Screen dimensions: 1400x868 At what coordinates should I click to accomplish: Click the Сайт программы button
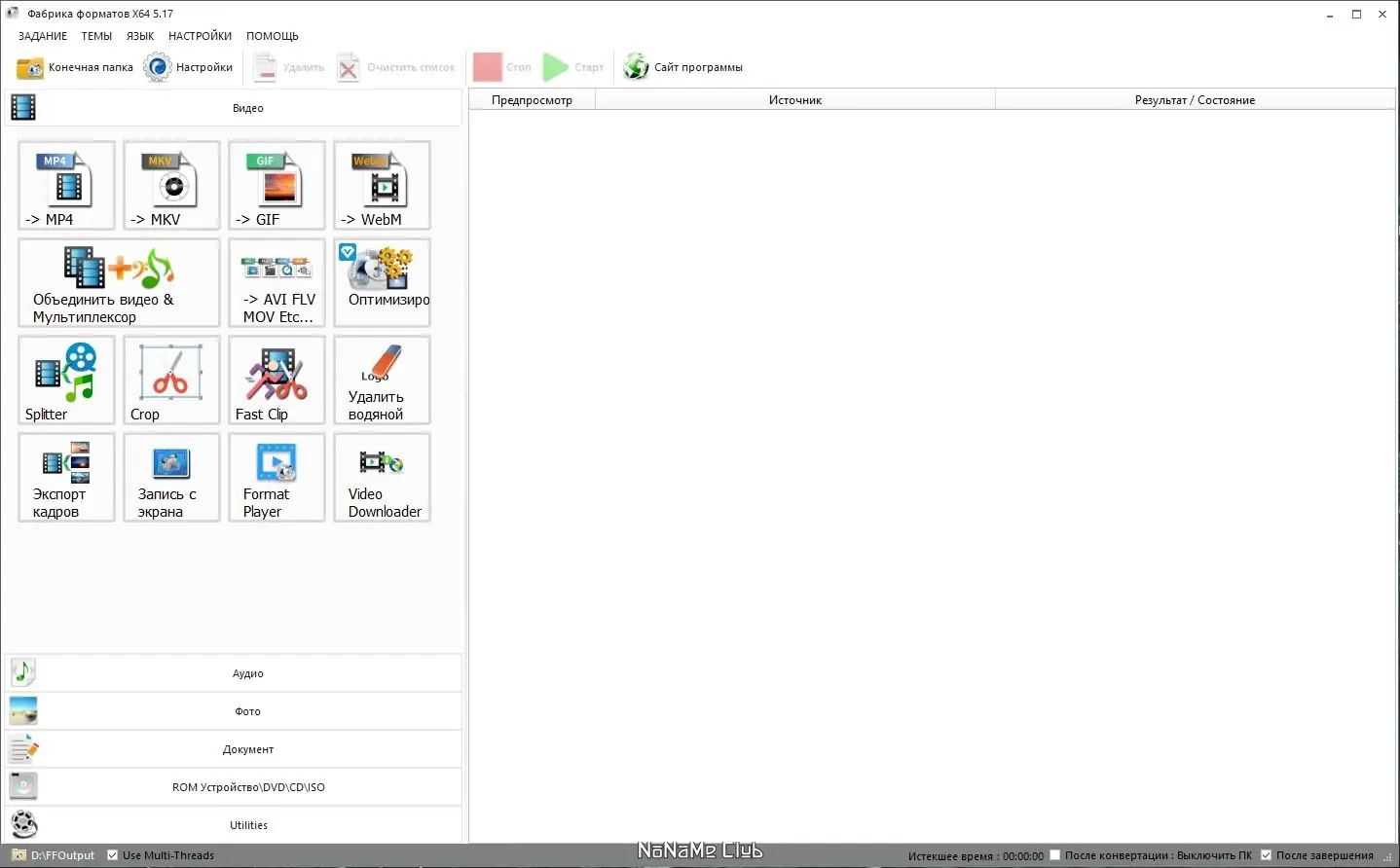(682, 66)
